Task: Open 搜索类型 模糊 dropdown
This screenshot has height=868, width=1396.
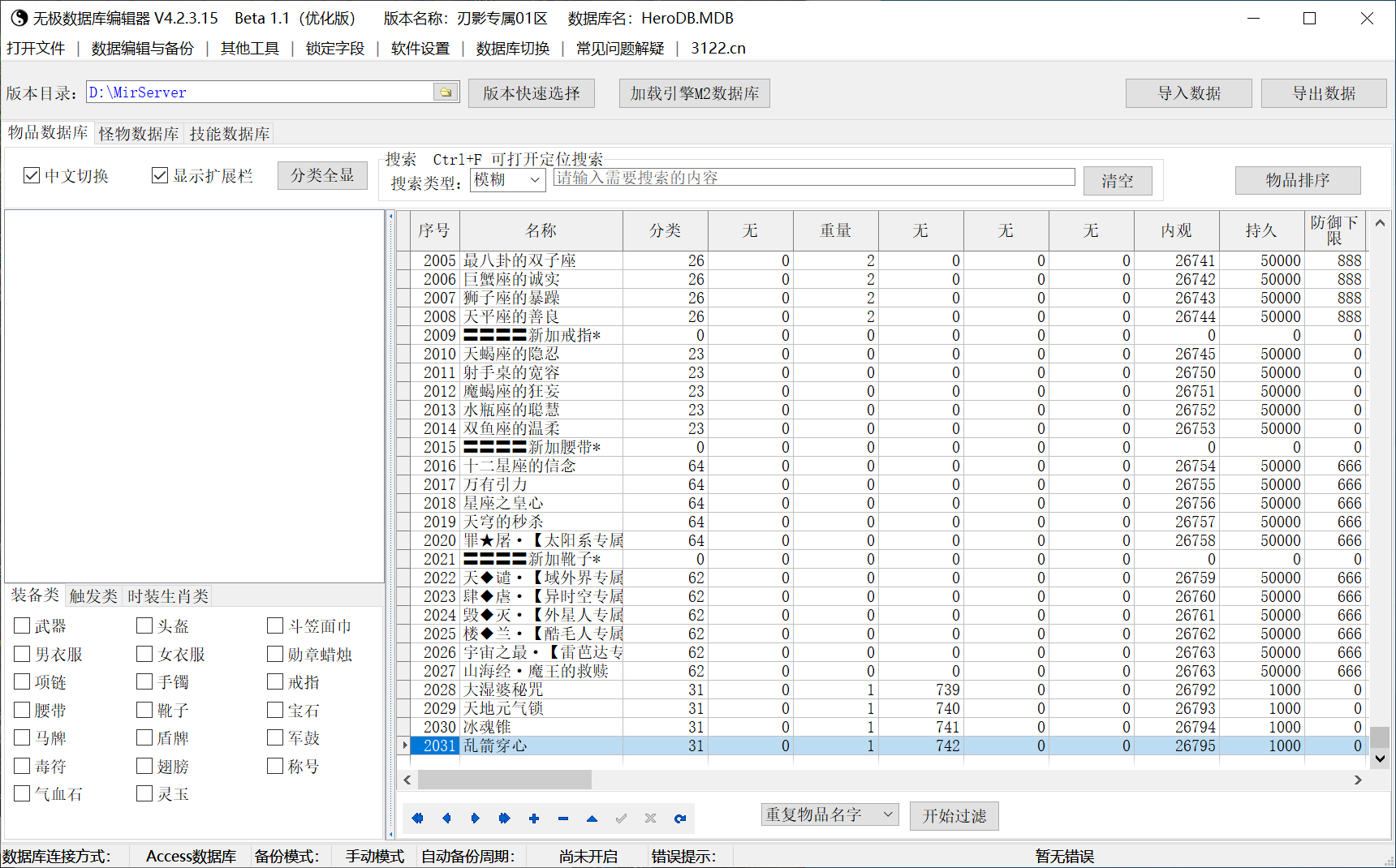Action: pyautogui.click(x=507, y=180)
